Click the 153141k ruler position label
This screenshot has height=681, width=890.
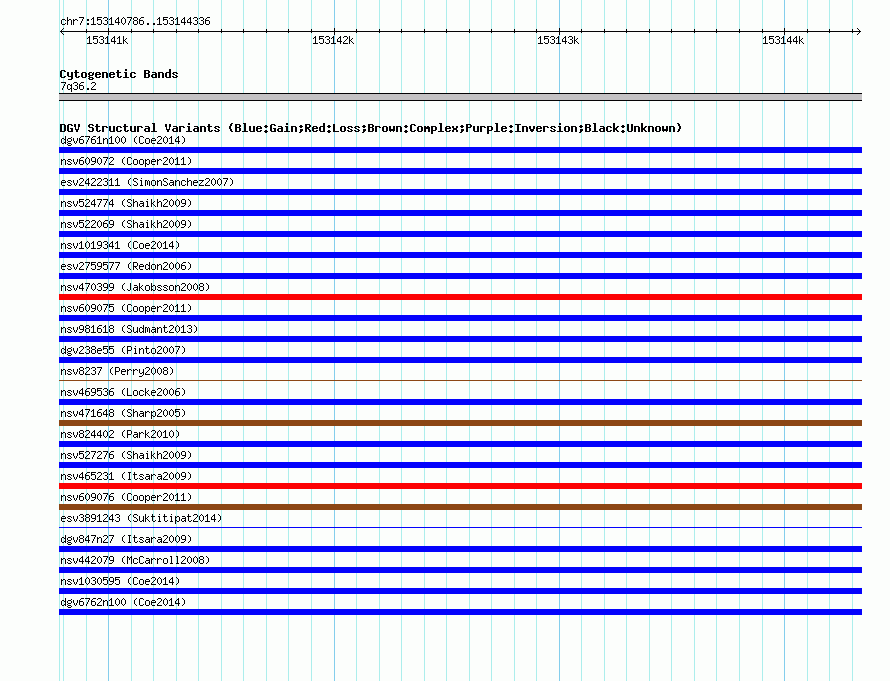click(107, 40)
